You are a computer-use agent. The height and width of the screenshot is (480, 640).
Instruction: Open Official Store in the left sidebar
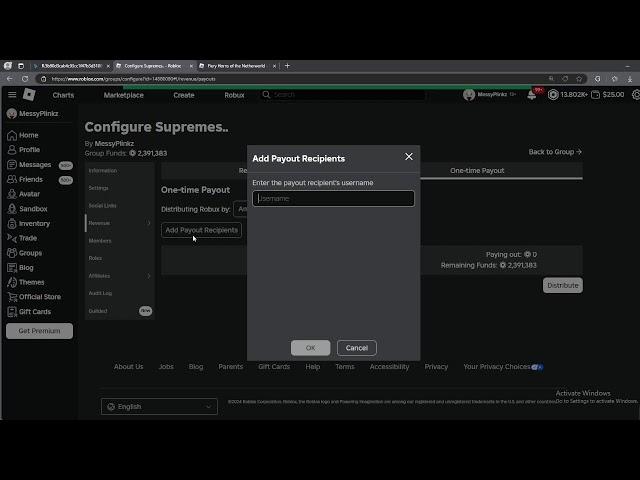[x=34, y=297]
